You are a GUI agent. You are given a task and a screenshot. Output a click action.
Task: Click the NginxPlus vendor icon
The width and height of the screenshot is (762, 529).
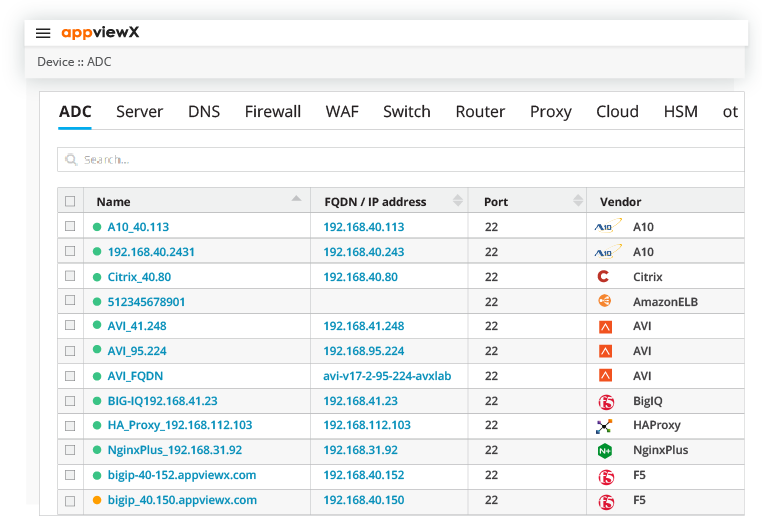click(x=604, y=451)
